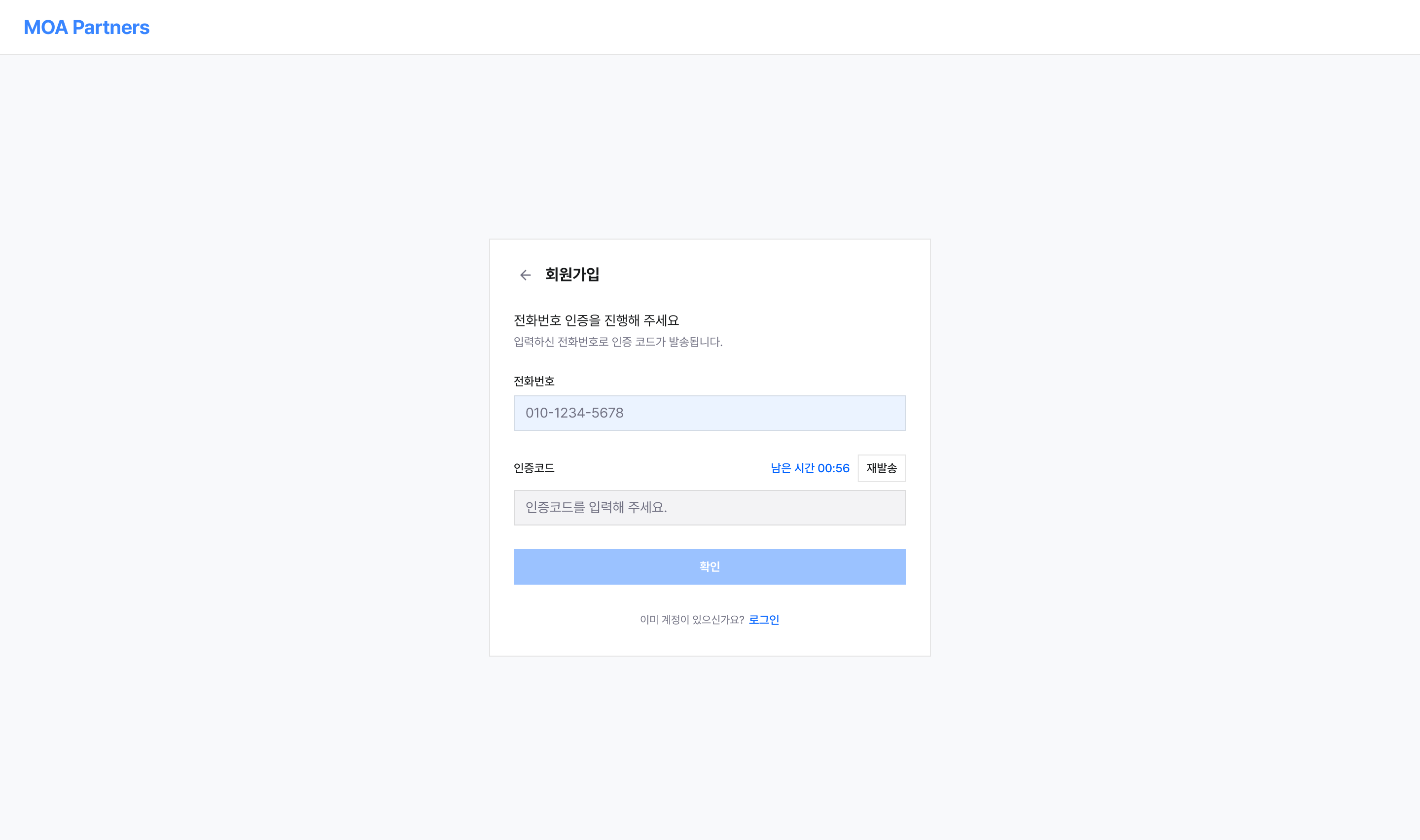Open the MOA Partners logo link
Image resolution: width=1420 pixels, height=840 pixels.
point(87,28)
